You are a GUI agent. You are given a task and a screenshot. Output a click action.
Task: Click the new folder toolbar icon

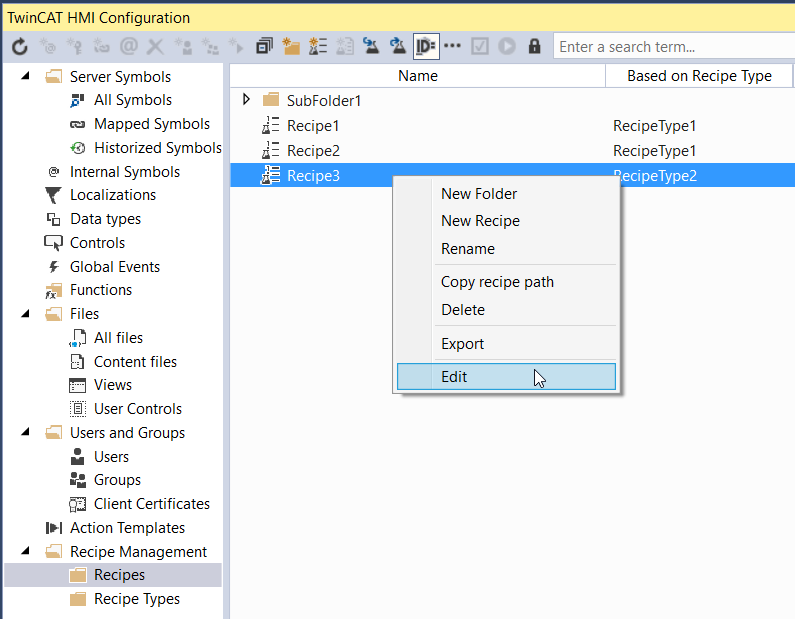(x=291, y=47)
